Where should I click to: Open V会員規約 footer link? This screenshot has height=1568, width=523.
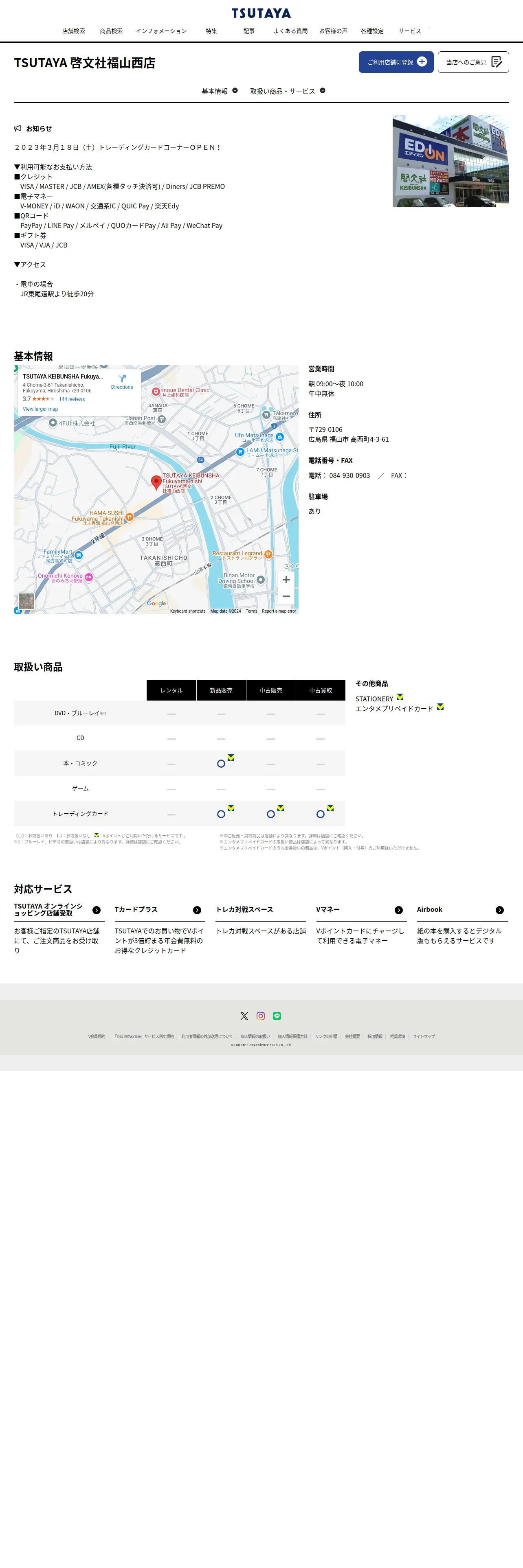[96, 1037]
